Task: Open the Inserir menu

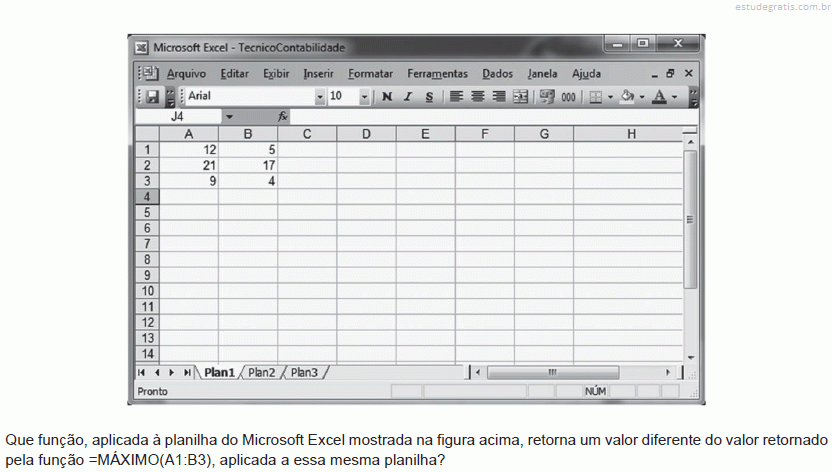Action: click(318, 74)
